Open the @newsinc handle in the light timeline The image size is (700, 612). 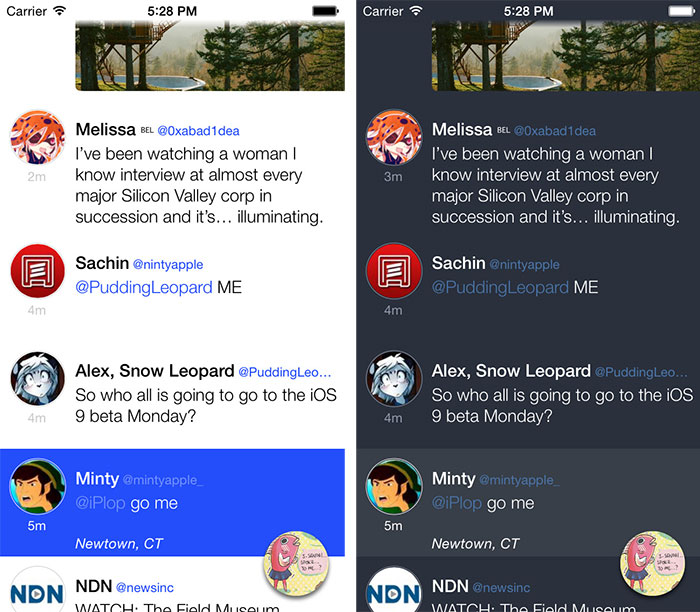pyautogui.click(x=145, y=587)
